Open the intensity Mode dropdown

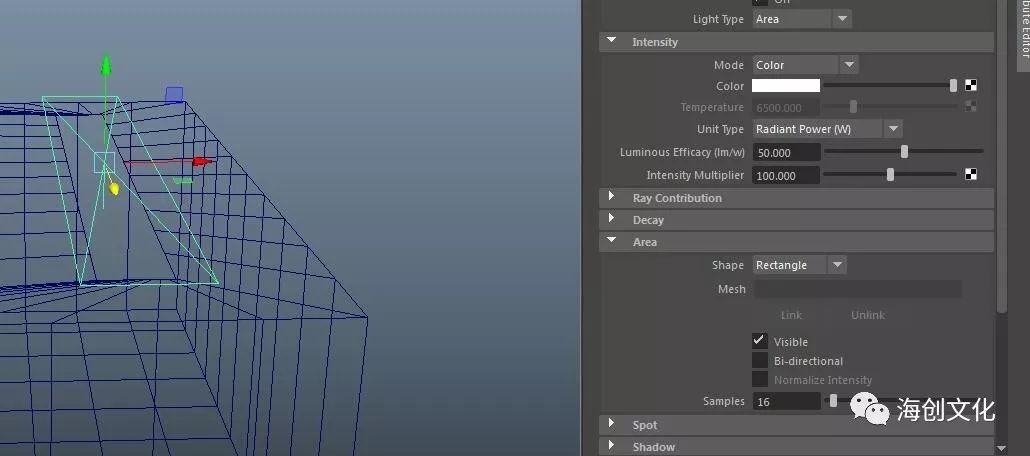tap(806, 65)
